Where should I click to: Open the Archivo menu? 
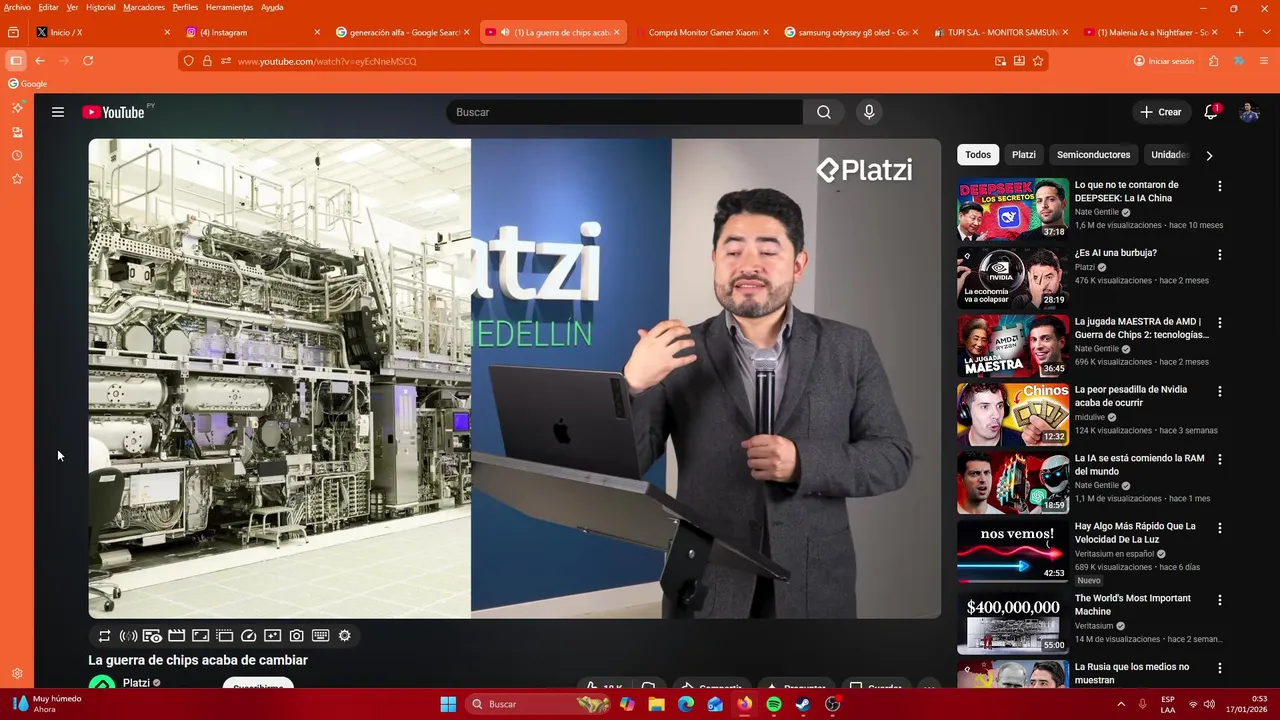point(17,7)
